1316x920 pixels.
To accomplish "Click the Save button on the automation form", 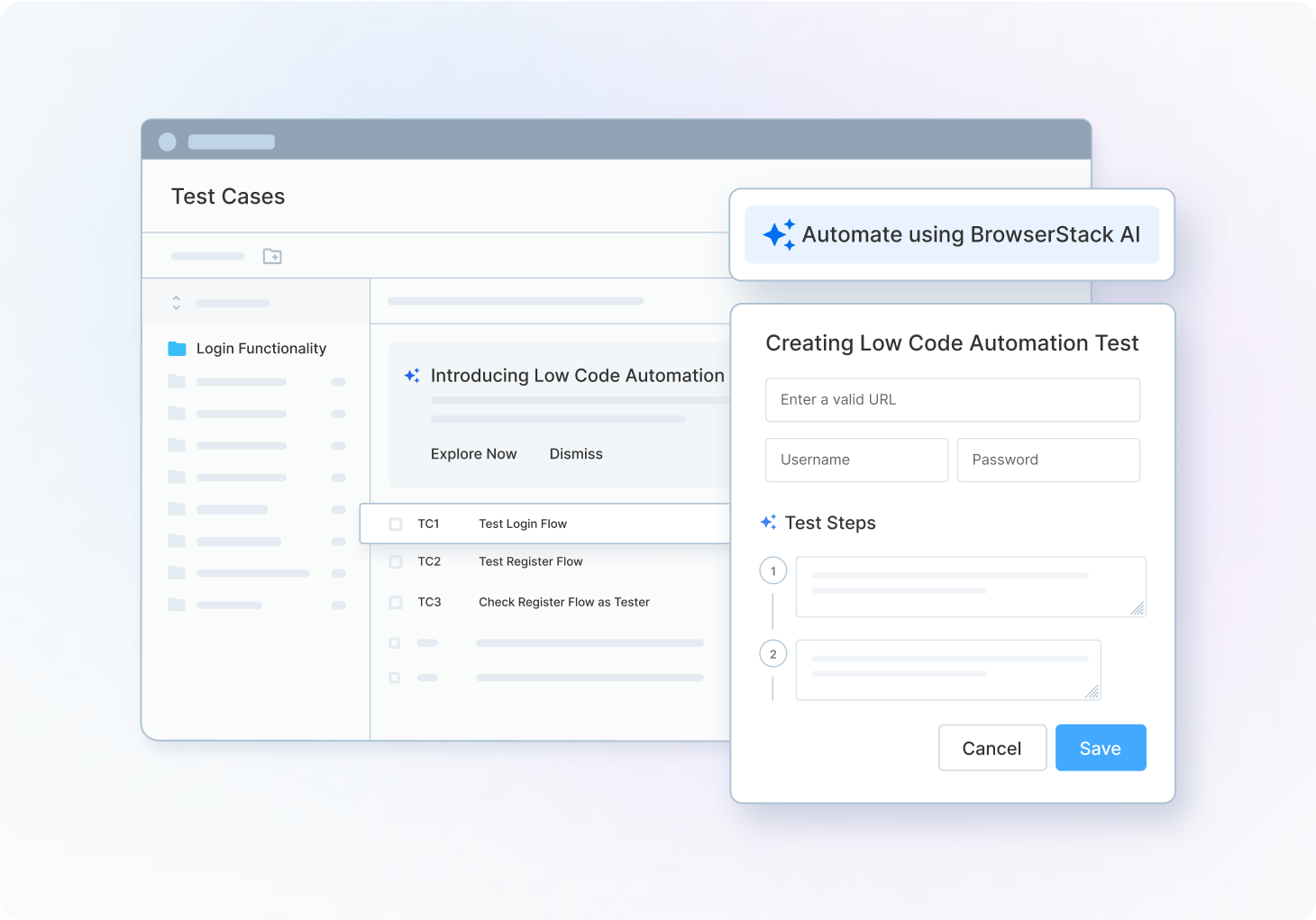I will tap(1100, 748).
